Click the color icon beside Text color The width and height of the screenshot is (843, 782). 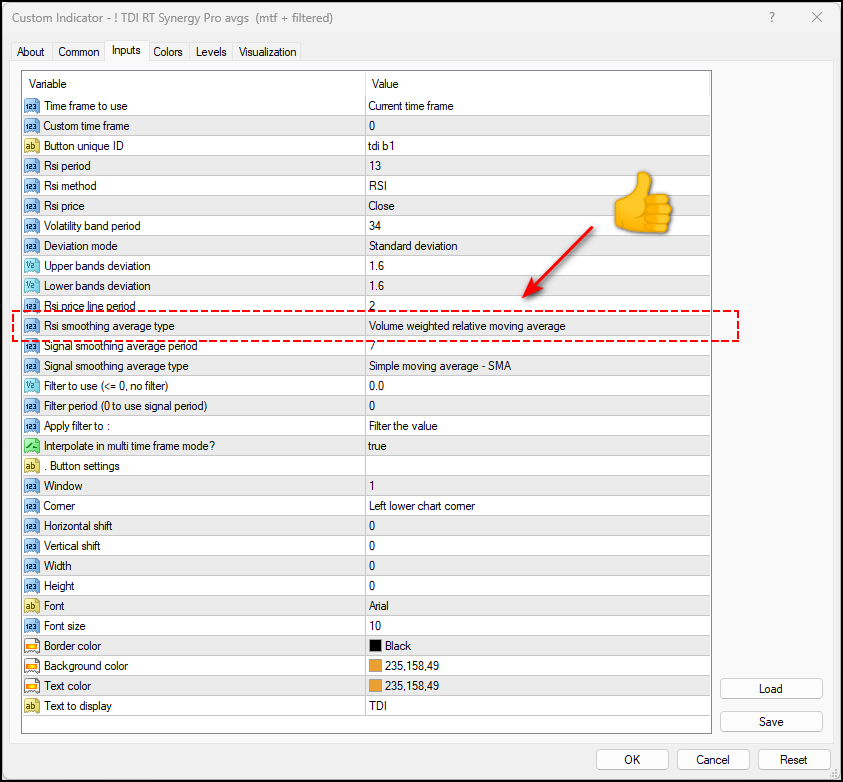click(x=32, y=686)
